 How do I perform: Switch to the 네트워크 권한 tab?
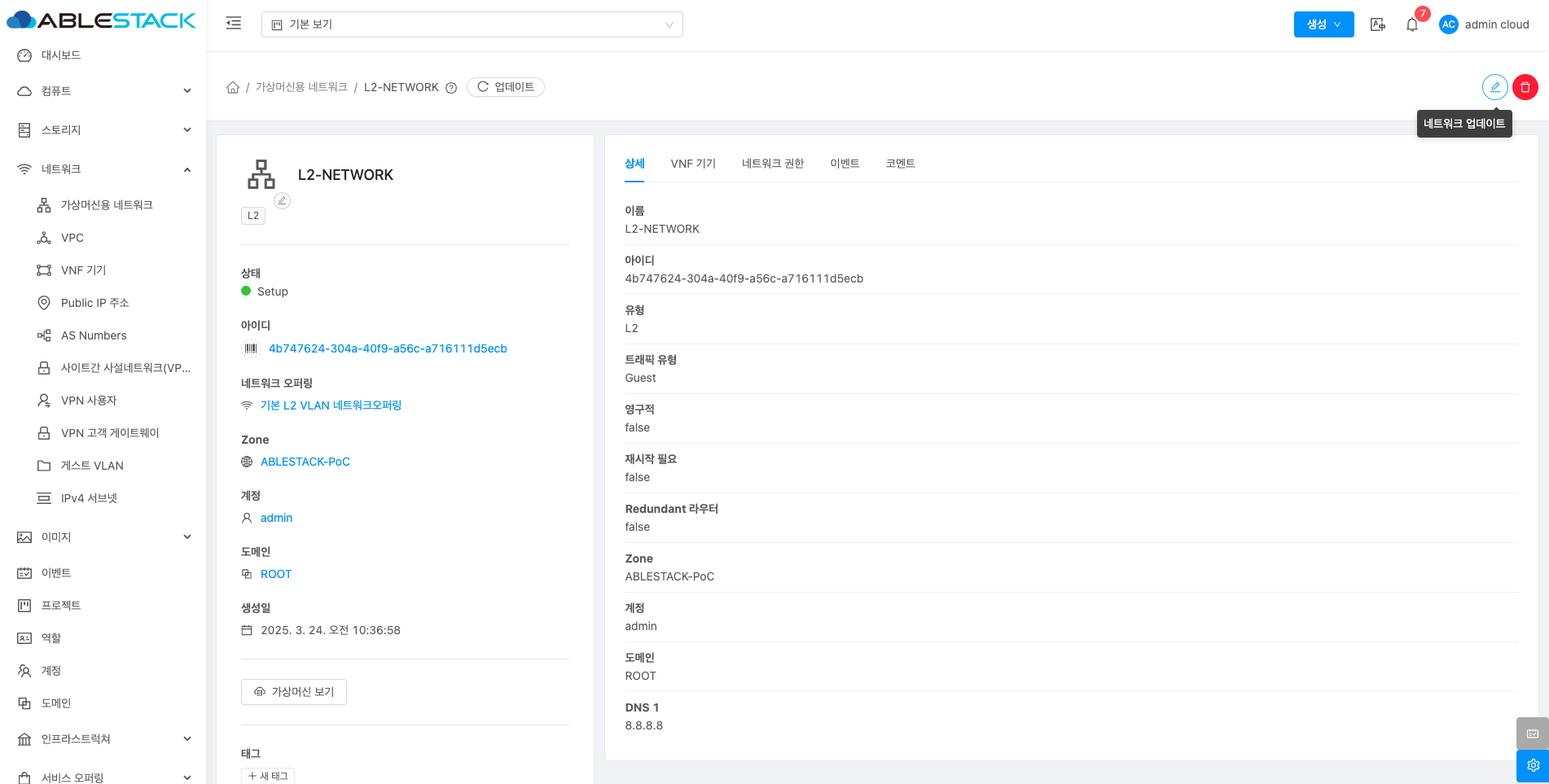[x=772, y=164]
